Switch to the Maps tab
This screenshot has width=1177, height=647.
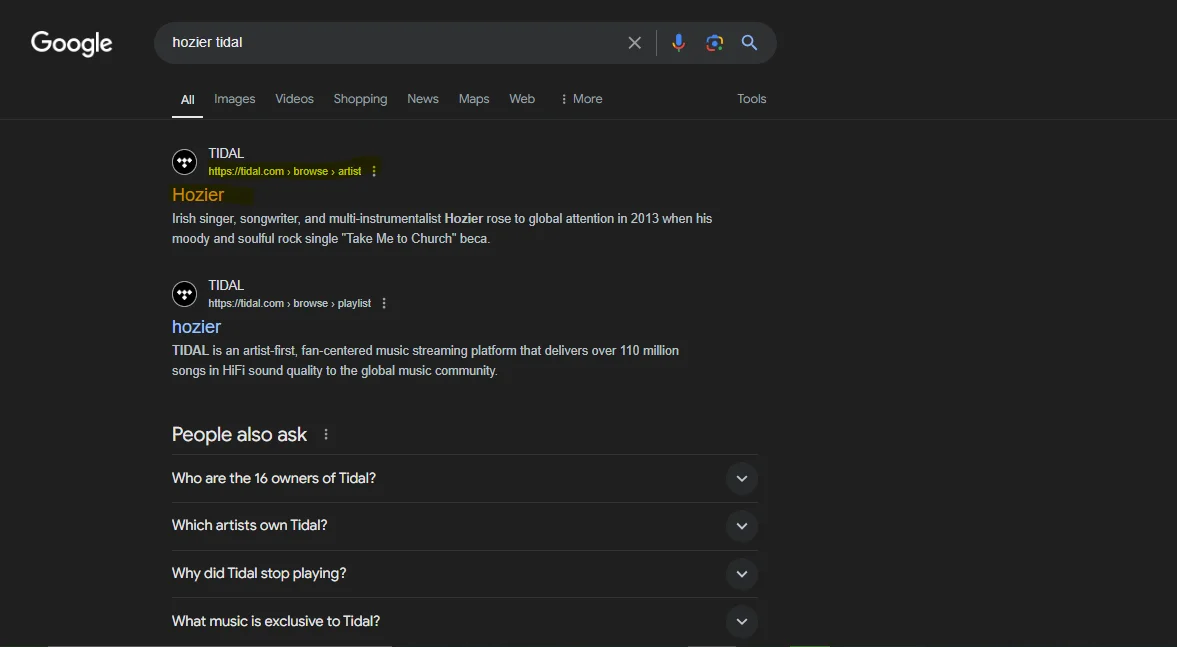pyautogui.click(x=474, y=99)
